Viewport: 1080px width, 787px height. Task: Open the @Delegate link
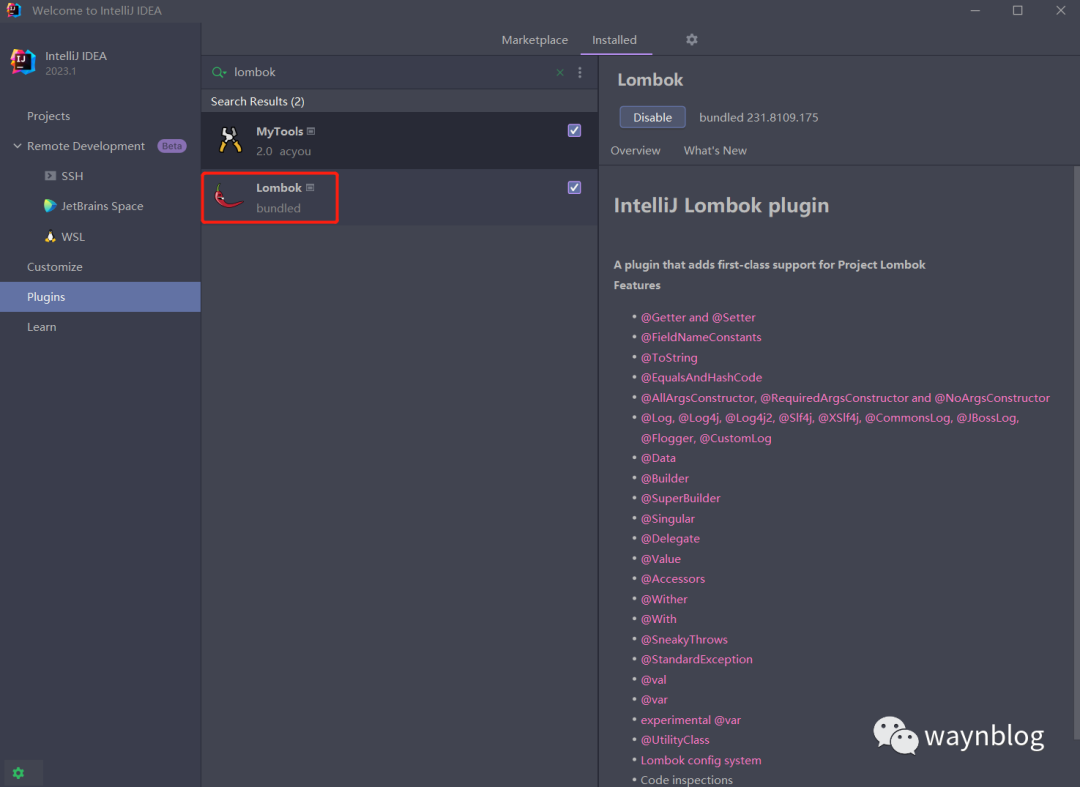[x=670, y=539]
